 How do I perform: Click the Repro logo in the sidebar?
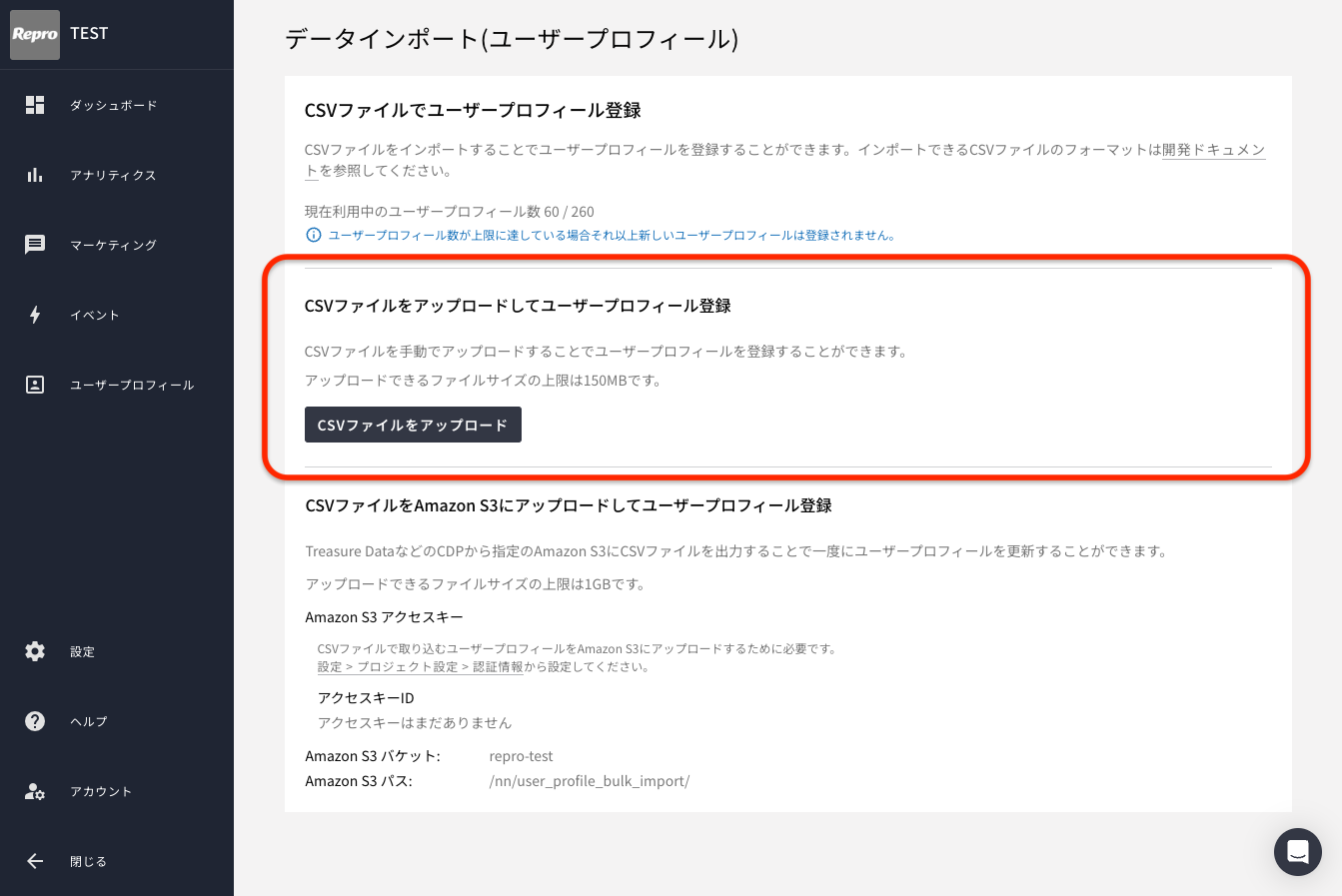pos(35,34)
